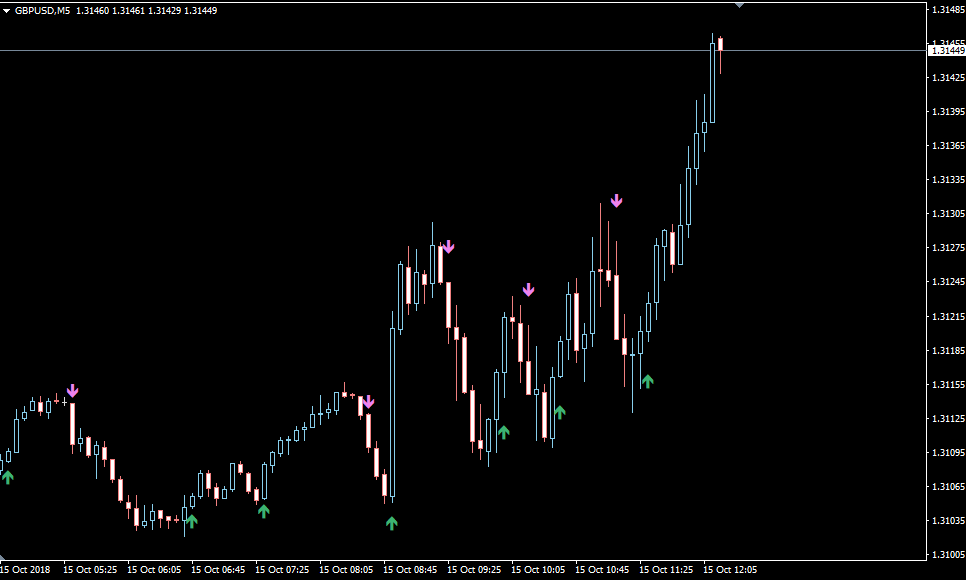Select the last red candle at the chart's peak
This screenshot has height=580, width=966.
[x=720, y=44]
